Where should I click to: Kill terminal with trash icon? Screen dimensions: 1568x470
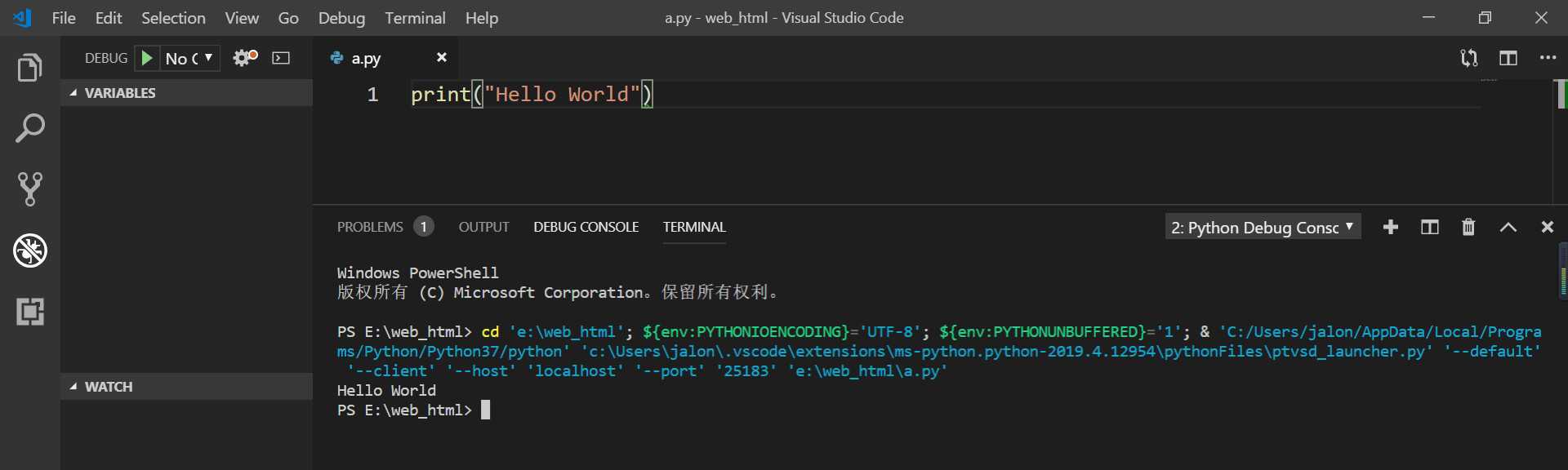click(x=1468, y=227)
